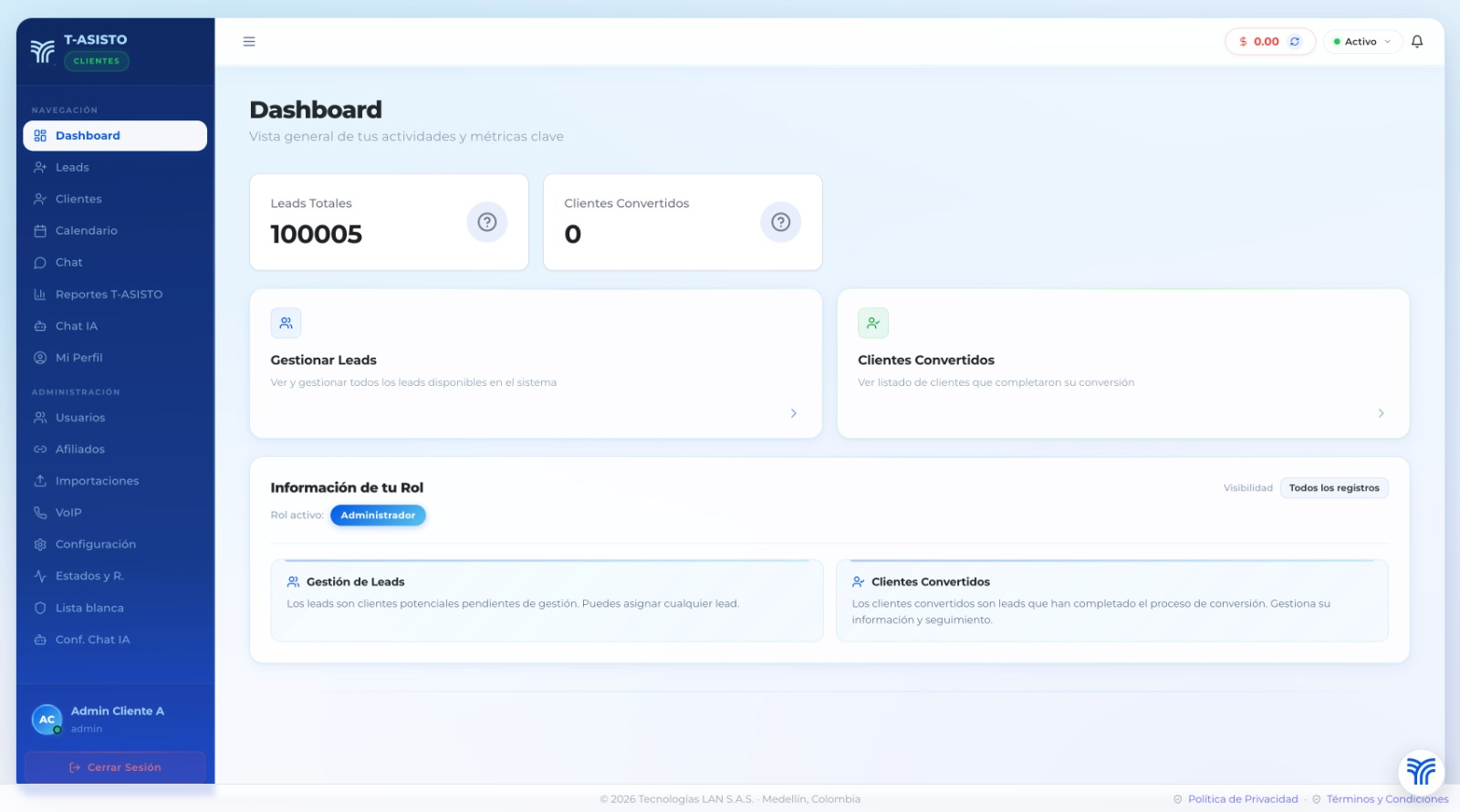This screenshot has width=1460, height=812.
Task: Click the help icon on the Clientes Convertidos metric card
Action: coord(781,222)
